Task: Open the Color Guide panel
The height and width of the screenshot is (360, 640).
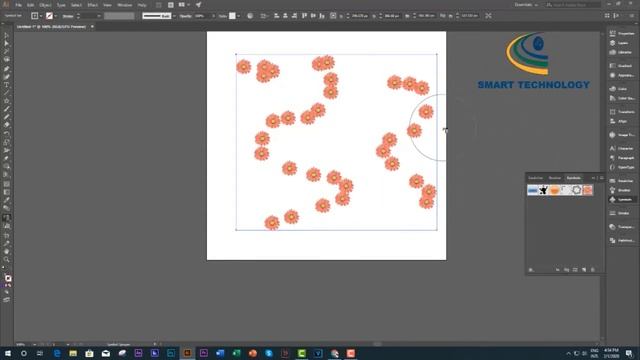Action: pos(622,98)
